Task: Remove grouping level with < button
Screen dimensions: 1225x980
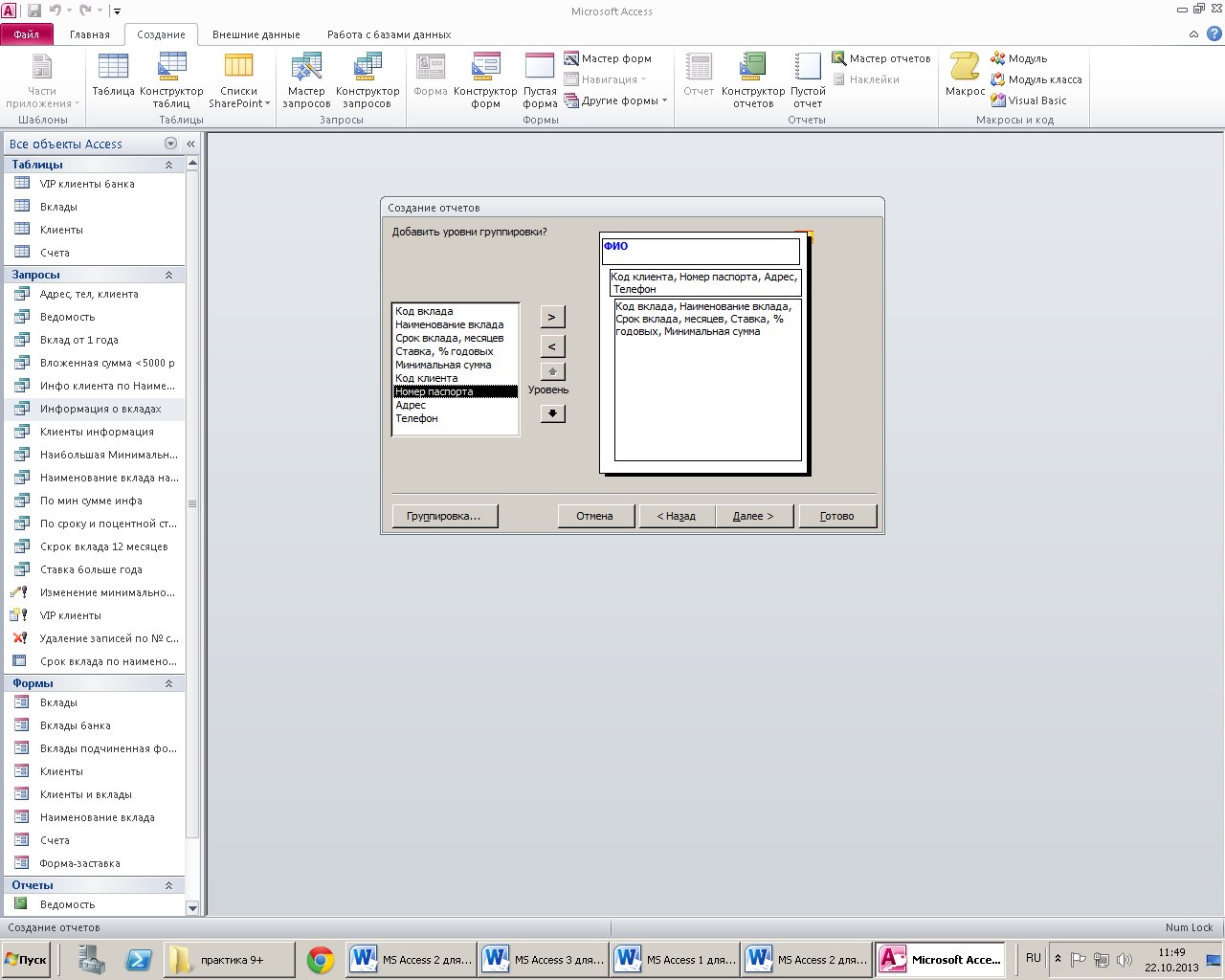Action: pyautogui.click(x=552, y=346)
